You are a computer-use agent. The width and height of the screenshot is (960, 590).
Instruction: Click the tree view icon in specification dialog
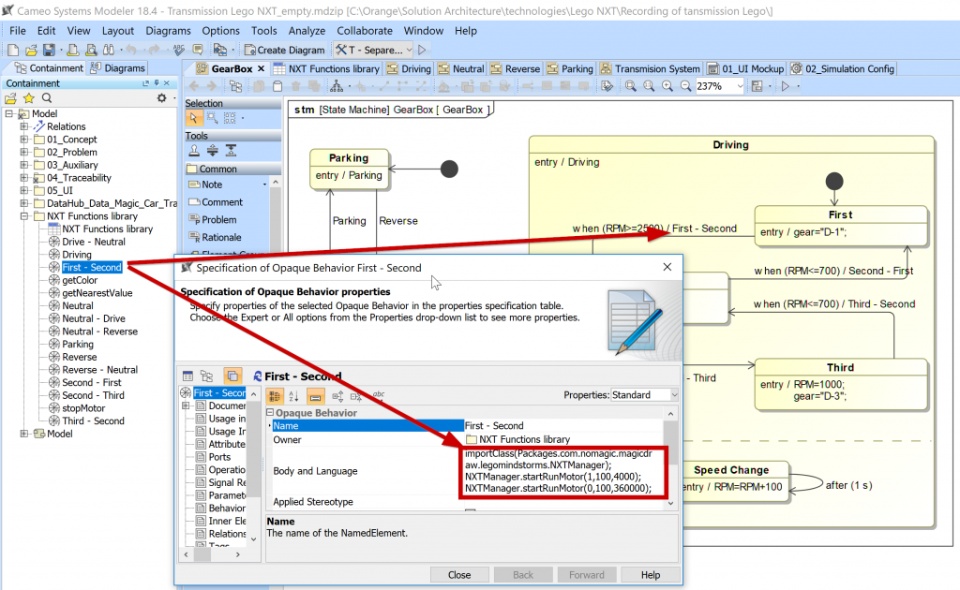(x=206, y=376)
